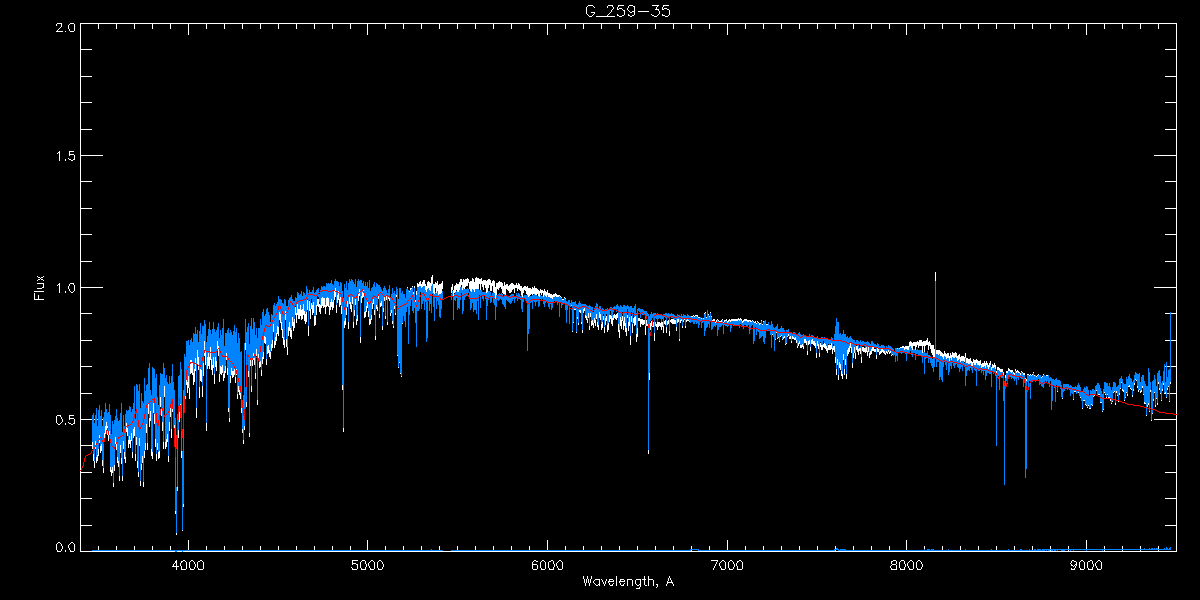Screen dimensions: 1200x600
Task: Click the 1.0 flux tick label
Action: pyautogui.click(x=64, y=288)
